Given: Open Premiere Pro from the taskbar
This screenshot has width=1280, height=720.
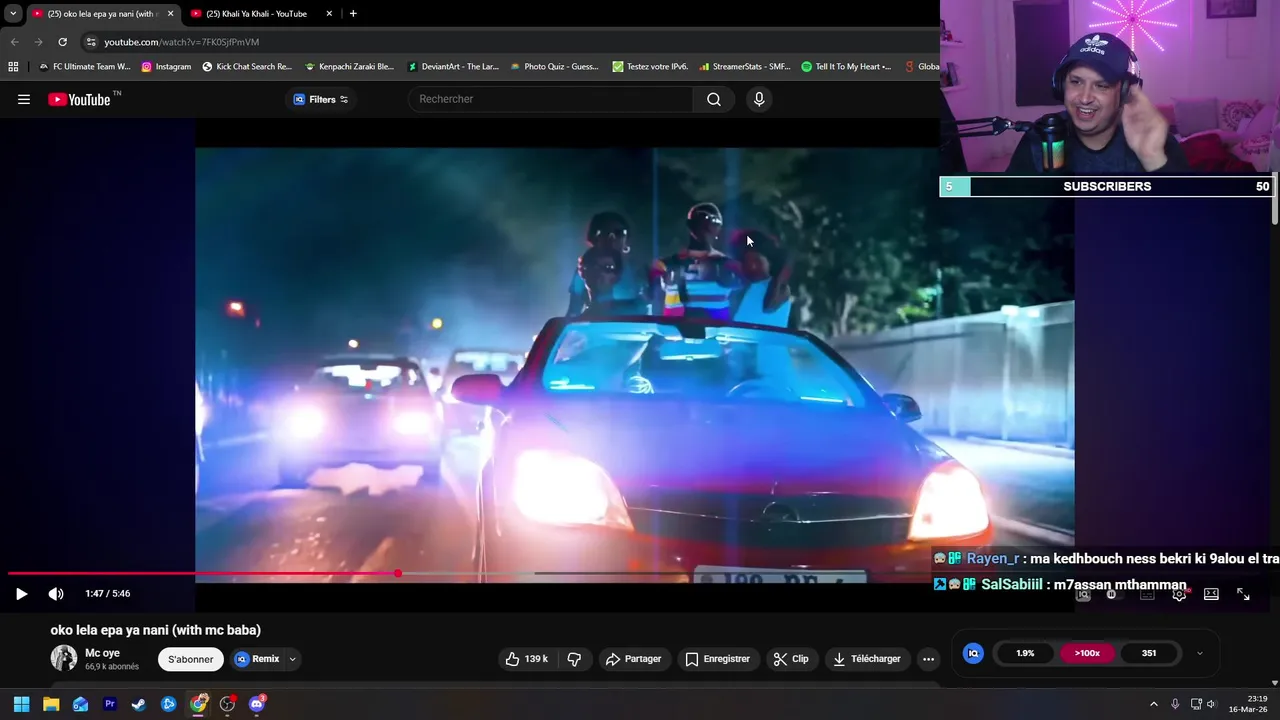Looking at the screenshot, I should pyautogui.click(x=110, y=704).
